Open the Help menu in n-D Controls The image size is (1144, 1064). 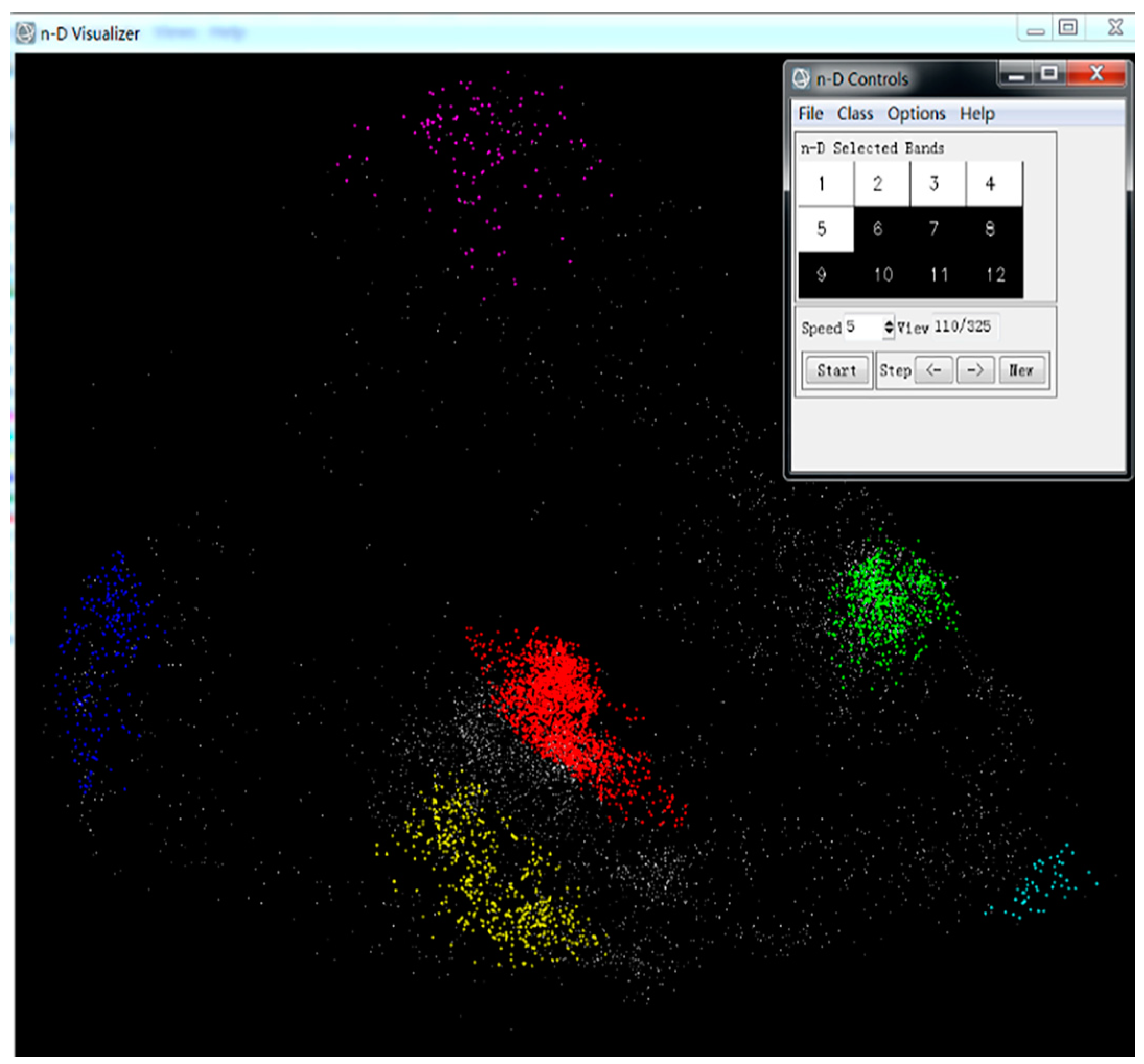pyautogui.click(x=976, y=113)
